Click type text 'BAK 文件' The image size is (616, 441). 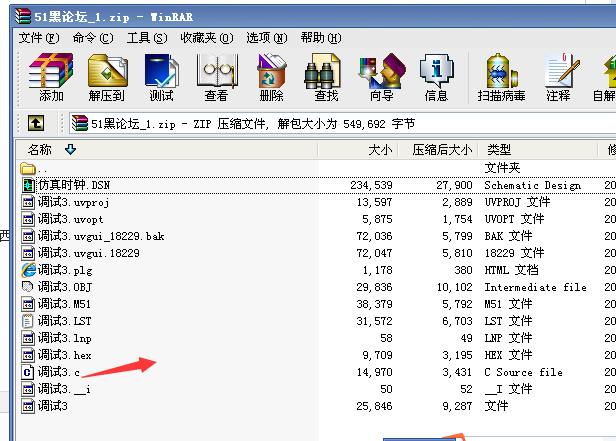(x=508, y=236)
